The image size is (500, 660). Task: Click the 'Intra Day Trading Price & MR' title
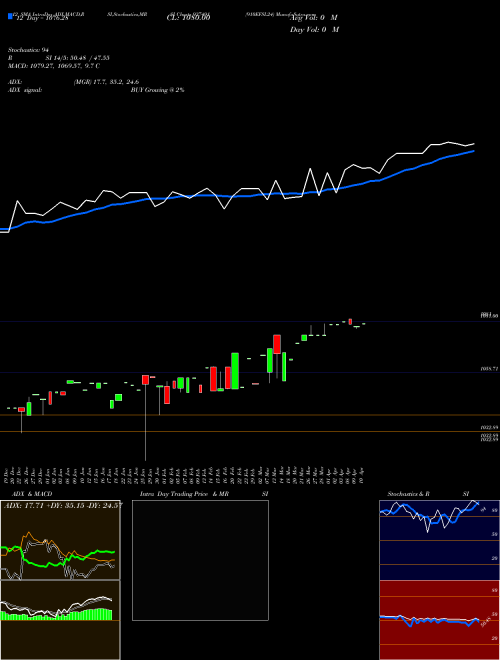coord(184,494)
